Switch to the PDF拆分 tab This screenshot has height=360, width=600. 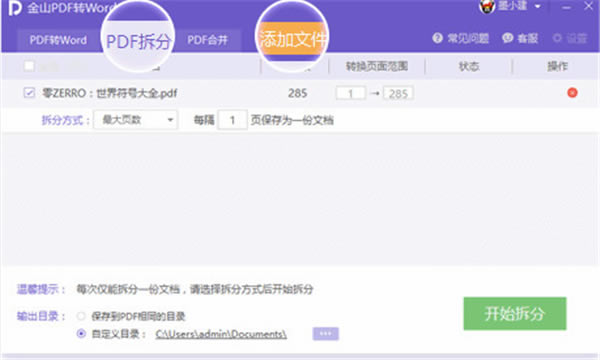click(x=138, y=41)
